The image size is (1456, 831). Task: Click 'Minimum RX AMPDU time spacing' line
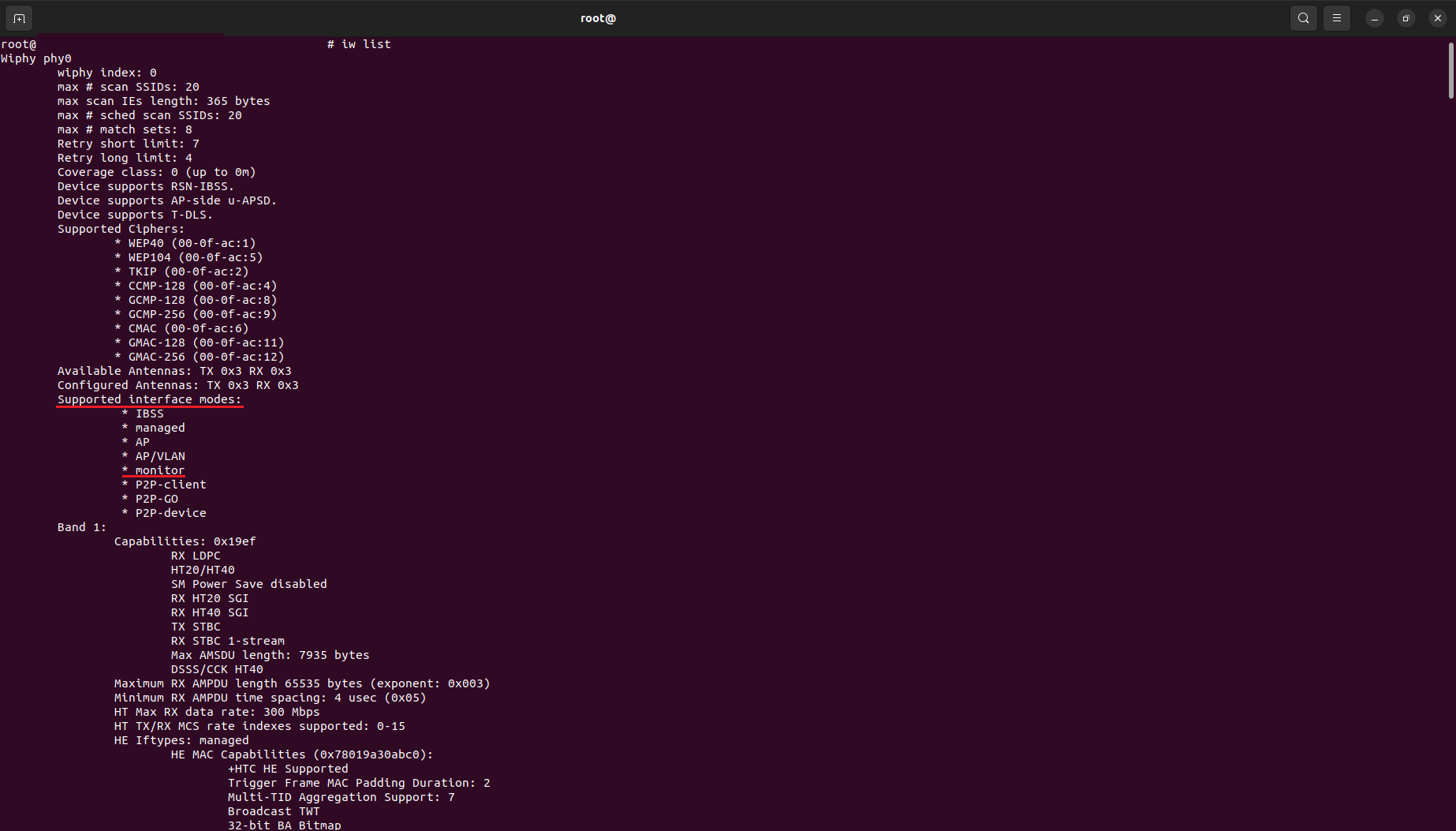coord(271,698)
